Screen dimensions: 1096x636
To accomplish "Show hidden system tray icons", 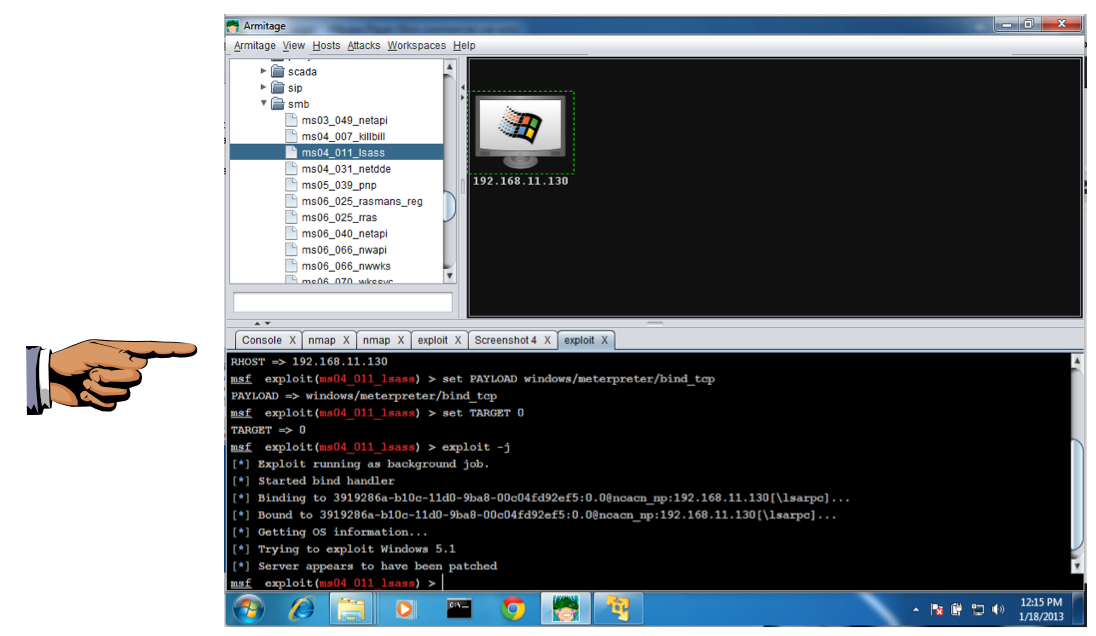I will [x=916, y=610].
